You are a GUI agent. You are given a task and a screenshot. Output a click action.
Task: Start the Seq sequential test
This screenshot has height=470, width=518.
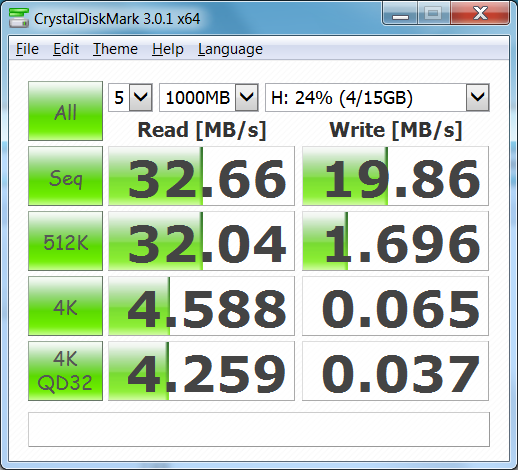(x=65, y=176)
